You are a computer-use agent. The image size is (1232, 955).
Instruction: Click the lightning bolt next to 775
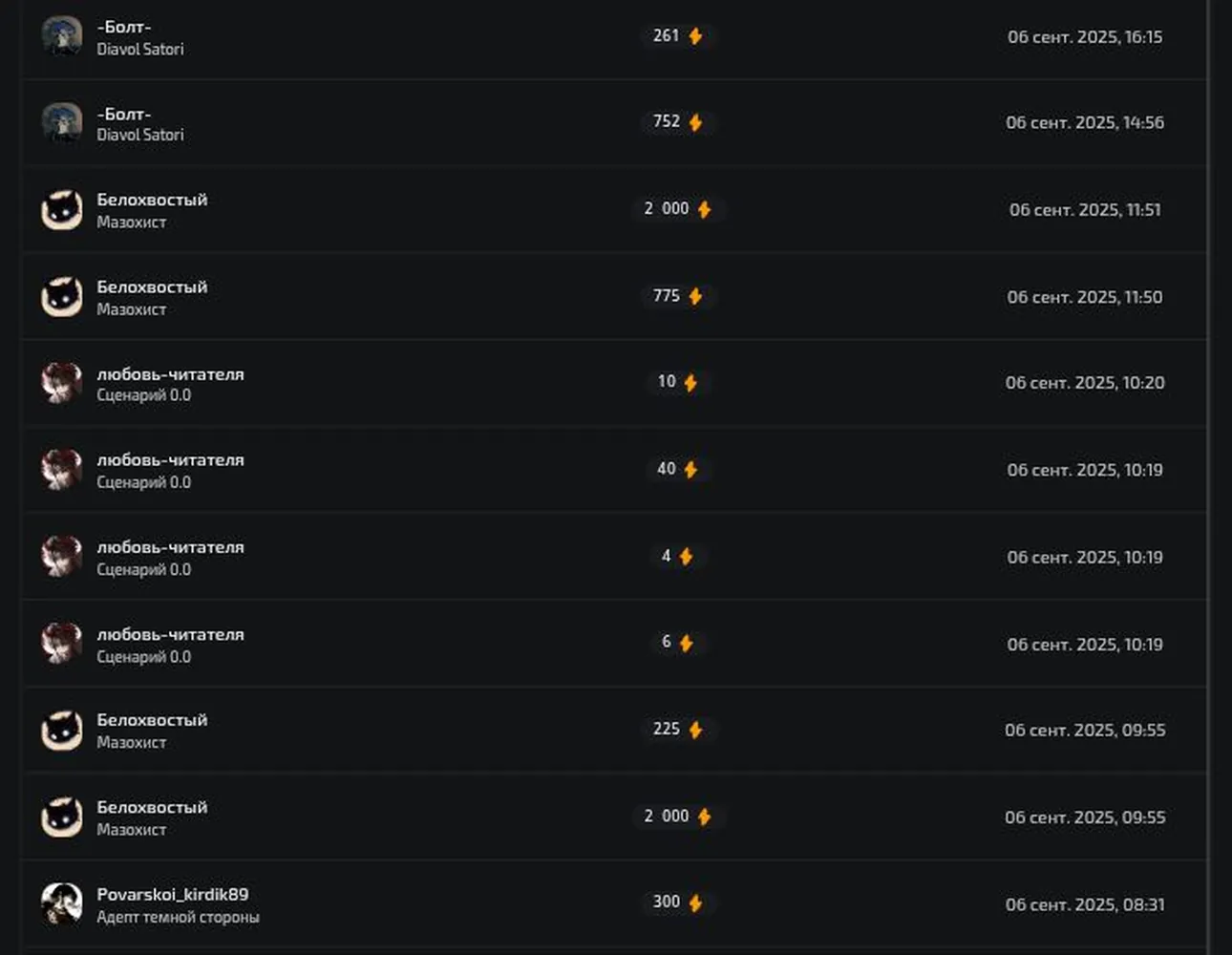tap(695, 296)
